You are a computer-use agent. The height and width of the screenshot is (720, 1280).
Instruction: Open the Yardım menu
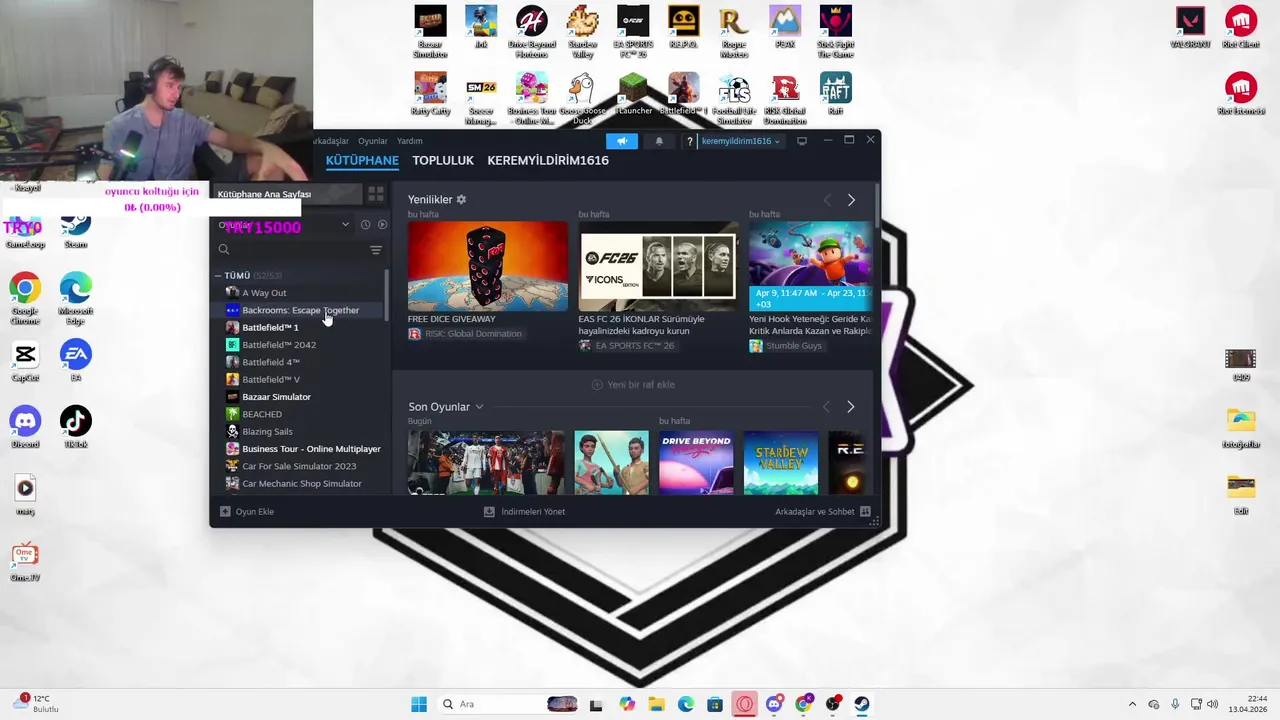pos(410,141)
